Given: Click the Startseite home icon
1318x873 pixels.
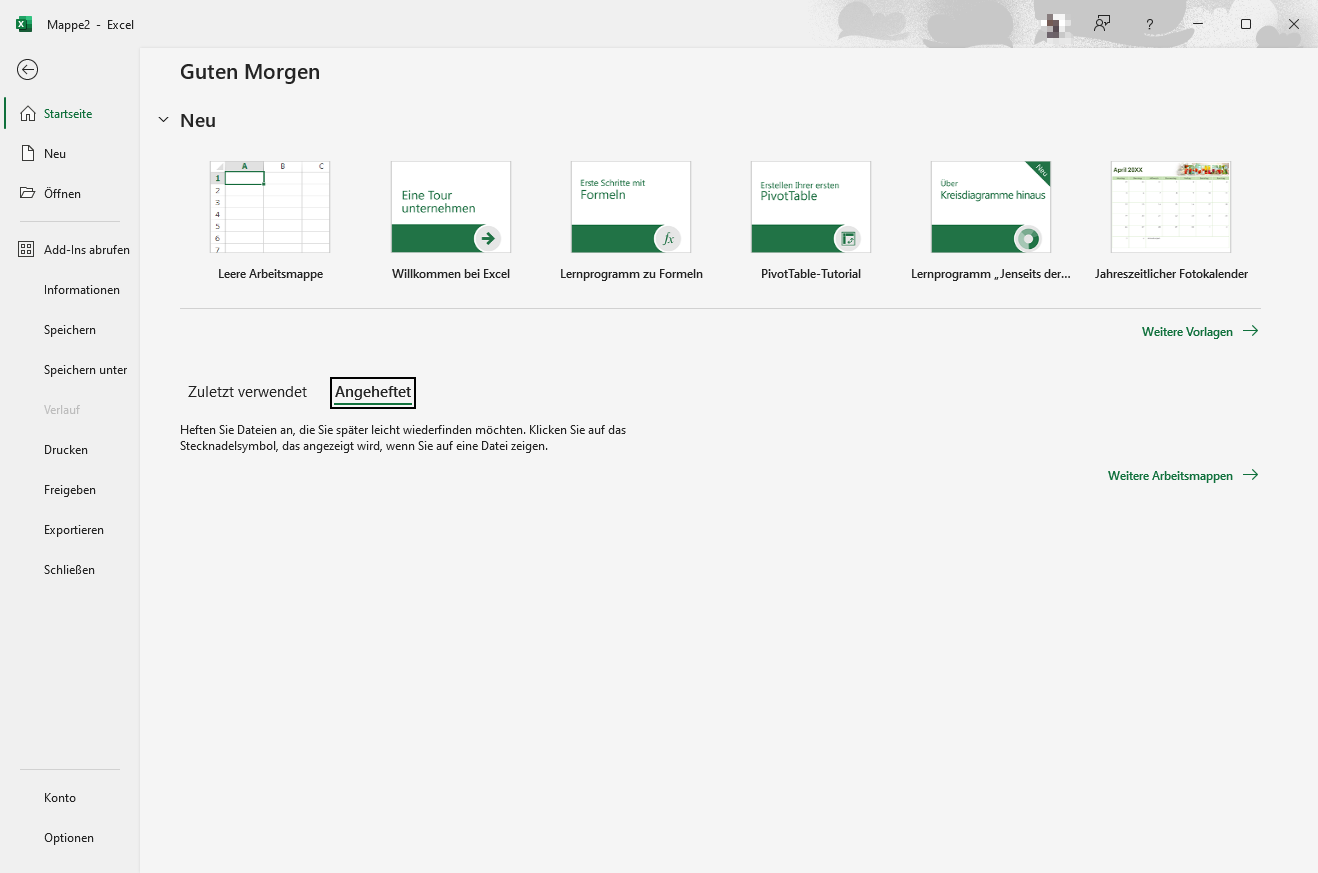Looking at the screenshot, I should (28, 113).
